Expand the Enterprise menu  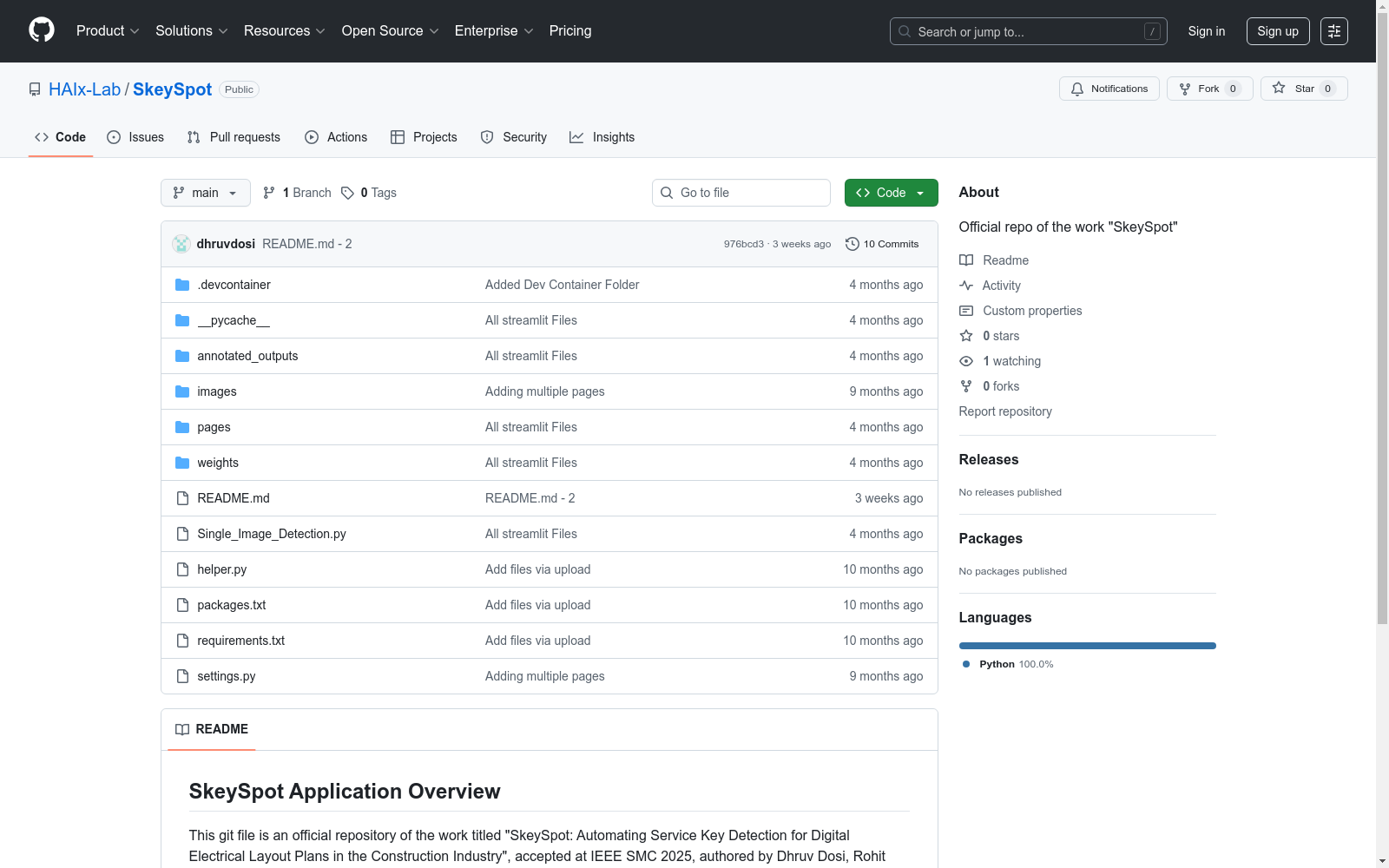494,31
